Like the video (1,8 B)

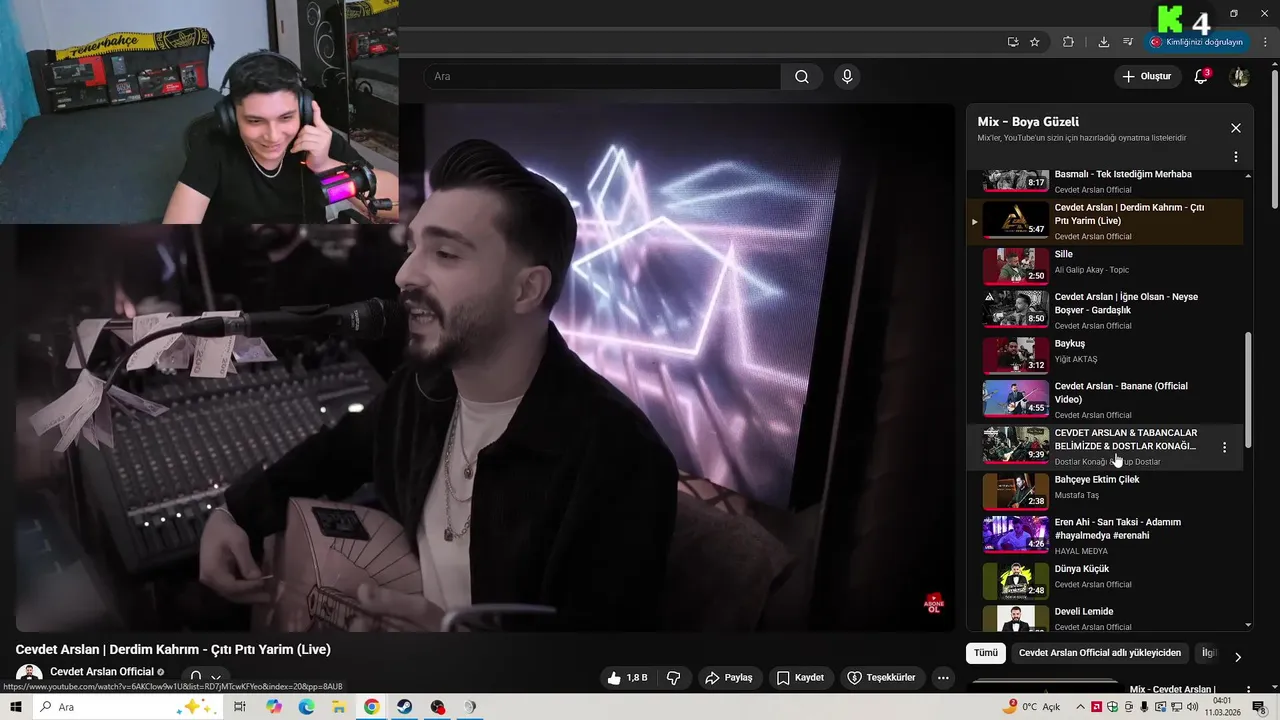point(628,678)
